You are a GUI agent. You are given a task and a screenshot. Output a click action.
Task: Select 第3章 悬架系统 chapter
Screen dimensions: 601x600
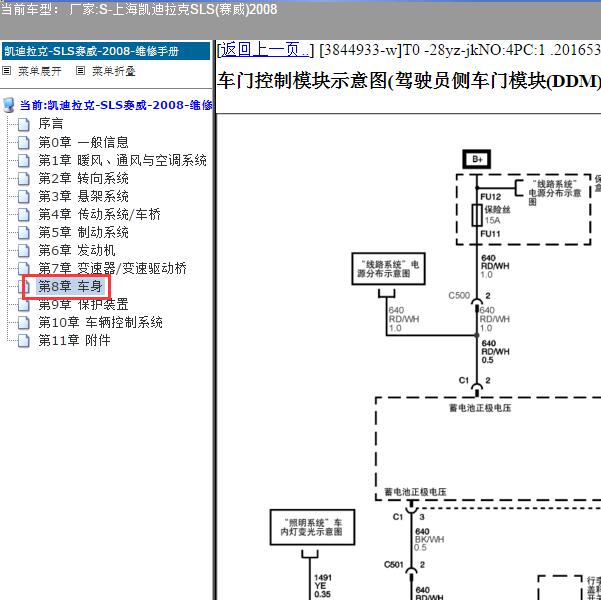[84, 196]
